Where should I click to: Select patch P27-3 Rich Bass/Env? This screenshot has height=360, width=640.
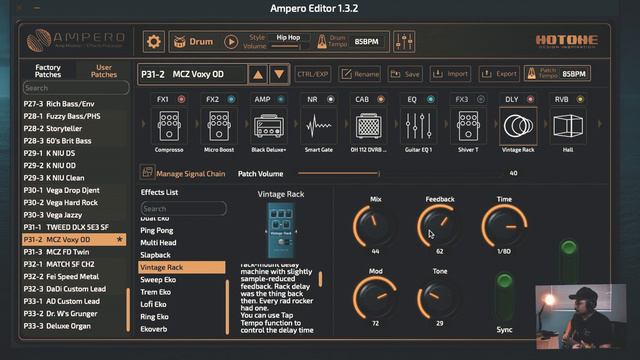74,104
